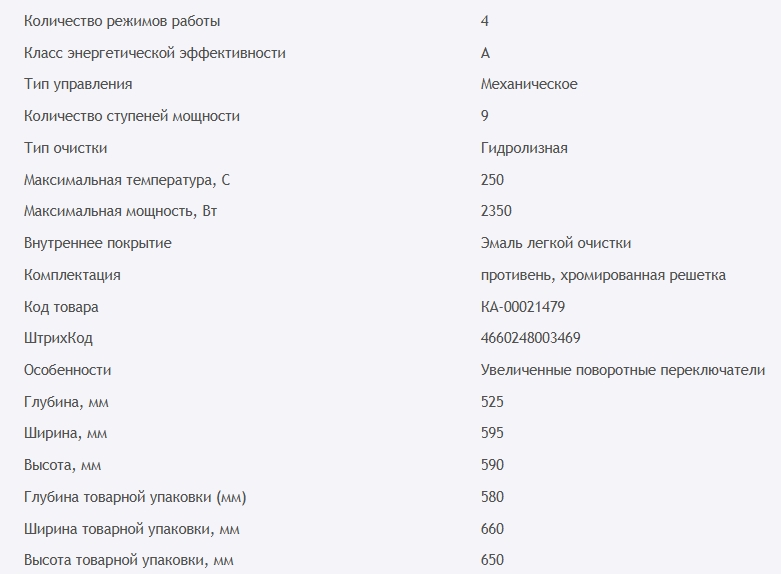The width and height of the screenshot is (781, 574).
Task: Click 'Увеличенные поворотные переключатели' feature text
Action: [x=623, y=370]
